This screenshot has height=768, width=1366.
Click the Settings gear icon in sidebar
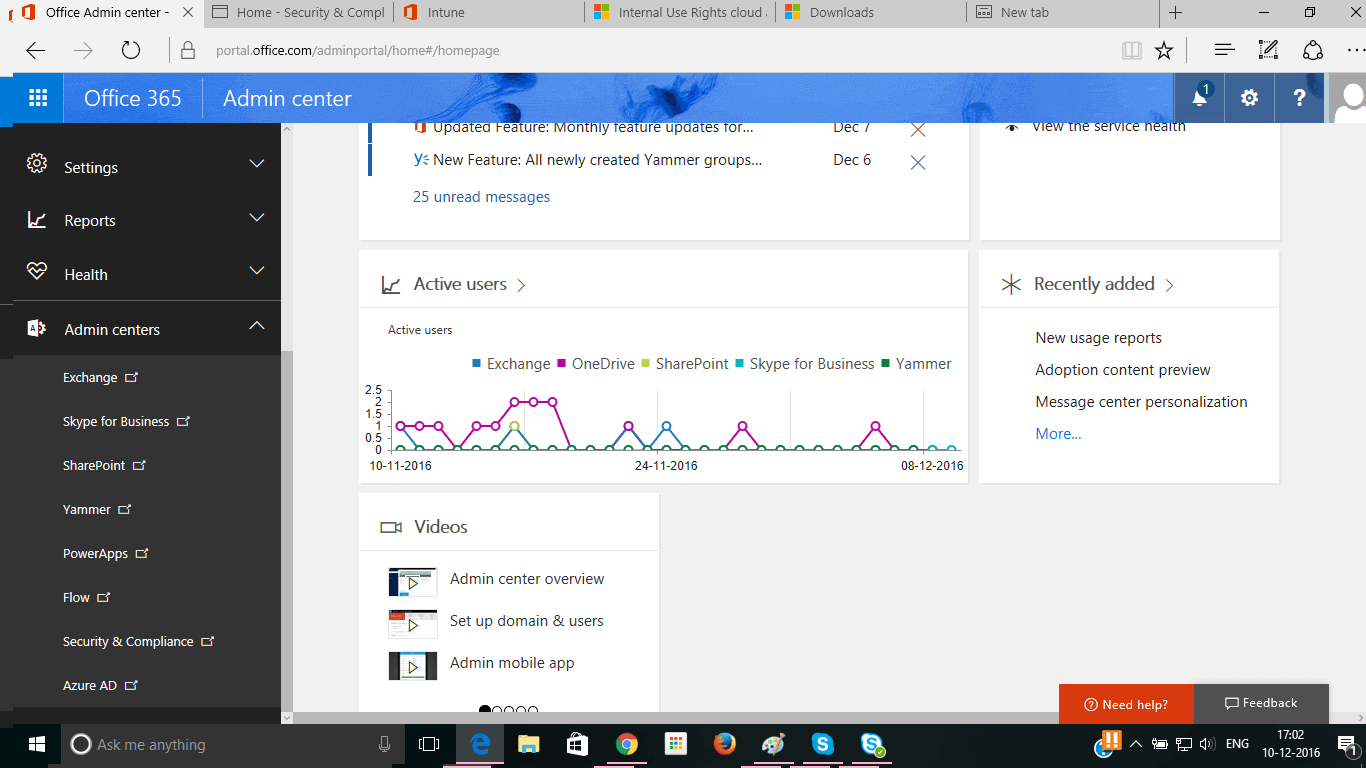37,164
